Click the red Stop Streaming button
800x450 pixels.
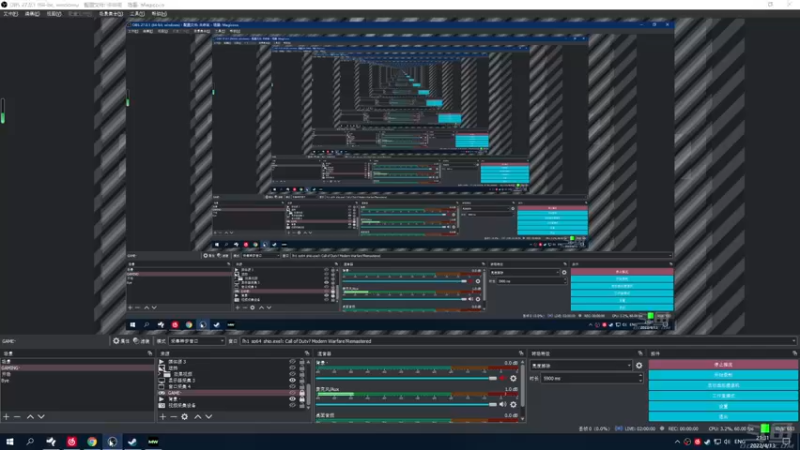tap(723, 364)
